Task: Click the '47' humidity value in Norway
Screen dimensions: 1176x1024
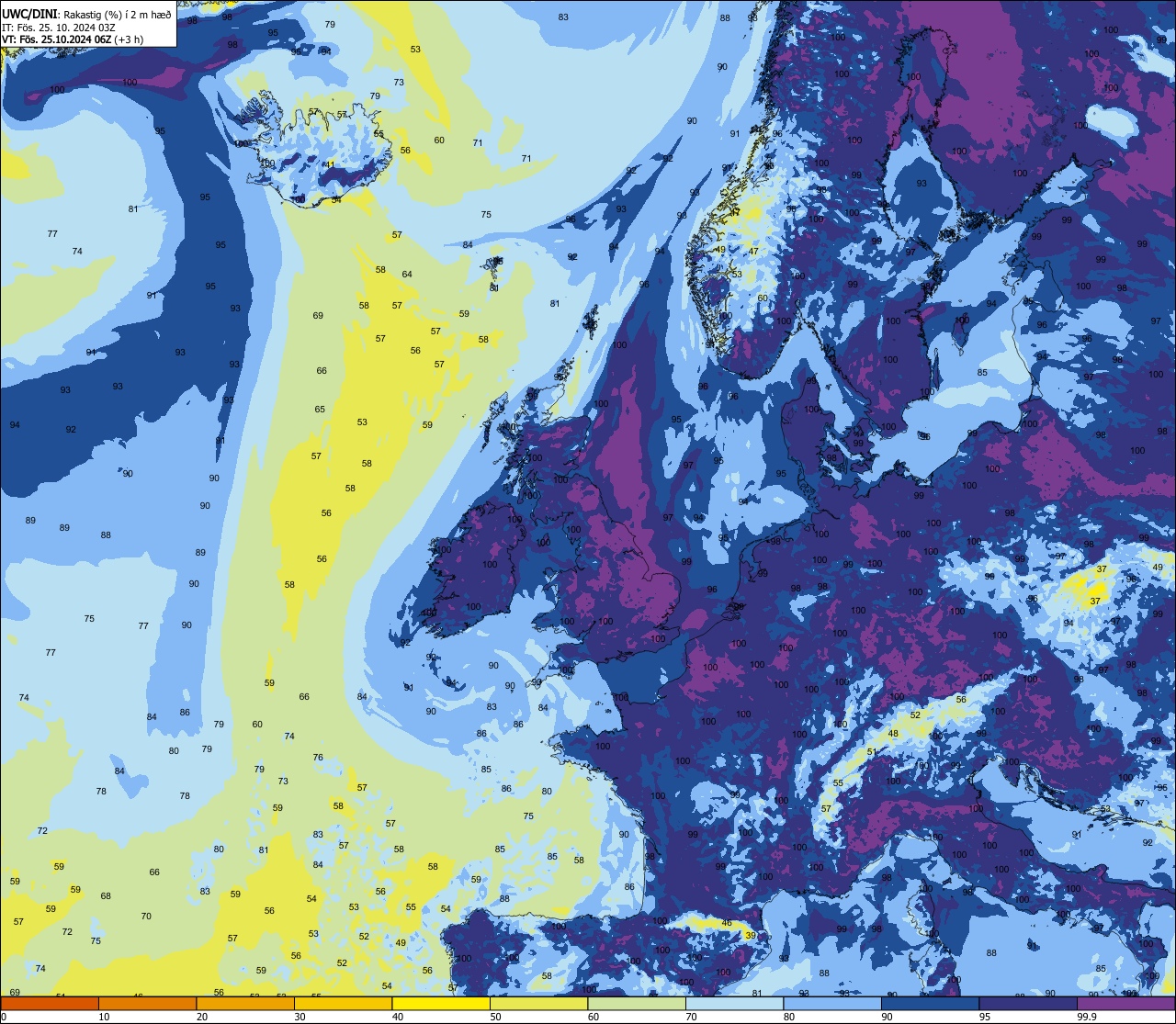Action: click(753, 252)
